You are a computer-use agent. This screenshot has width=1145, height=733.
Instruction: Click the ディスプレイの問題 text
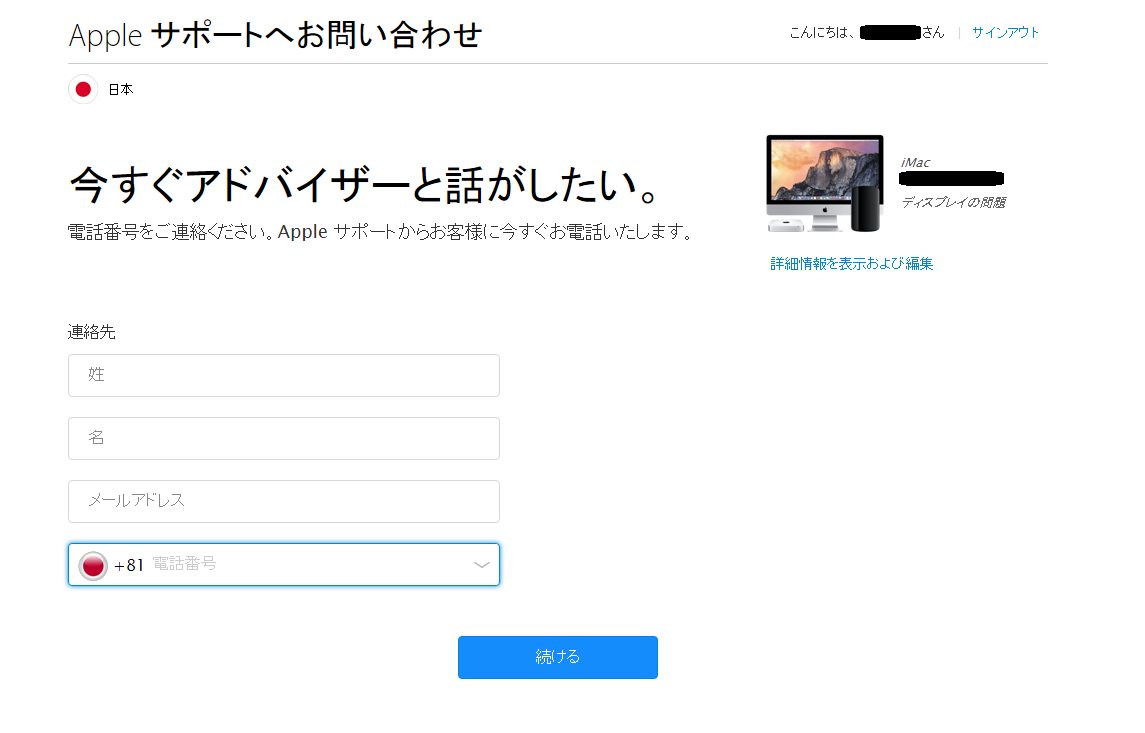click(x=954, y=202)
